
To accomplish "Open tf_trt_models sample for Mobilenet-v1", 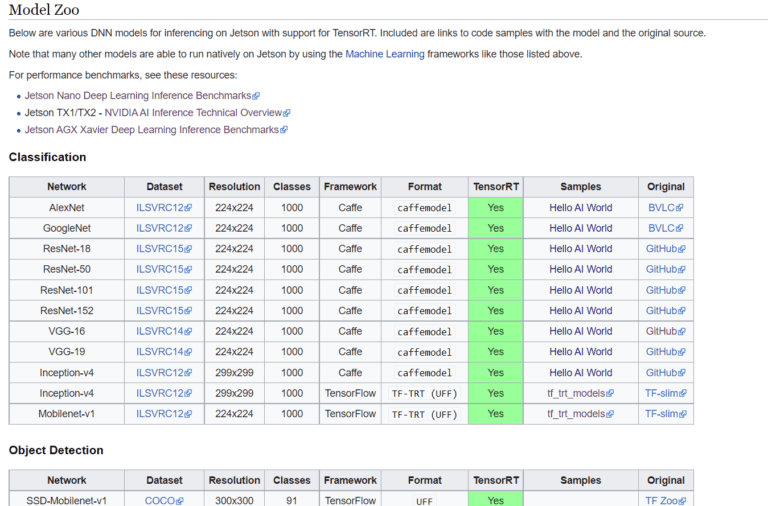I will (576, 414).
